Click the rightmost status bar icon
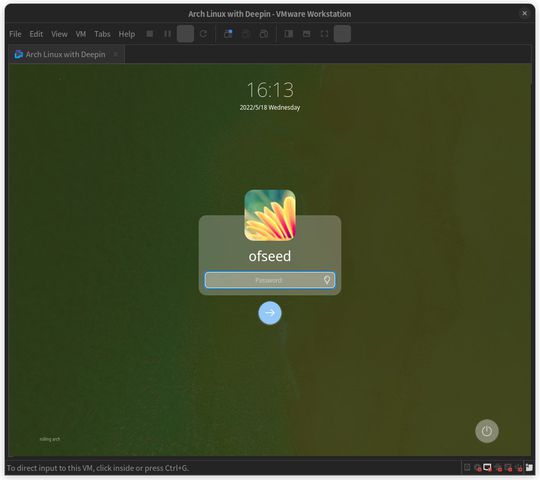The width and height of the screenshot is (540, 480). point(529,467)
